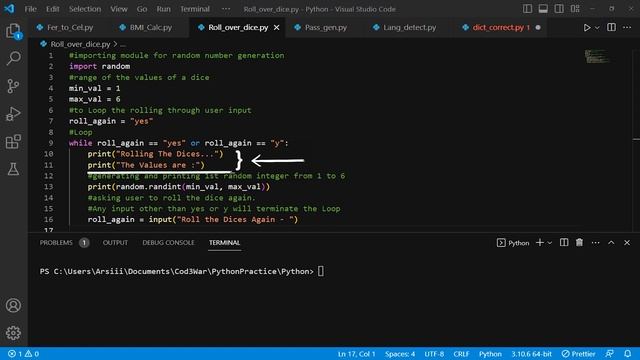The image size is (640, 360).
Task: Kill the terminal with trash icon
Action: (x=579, y=242)
